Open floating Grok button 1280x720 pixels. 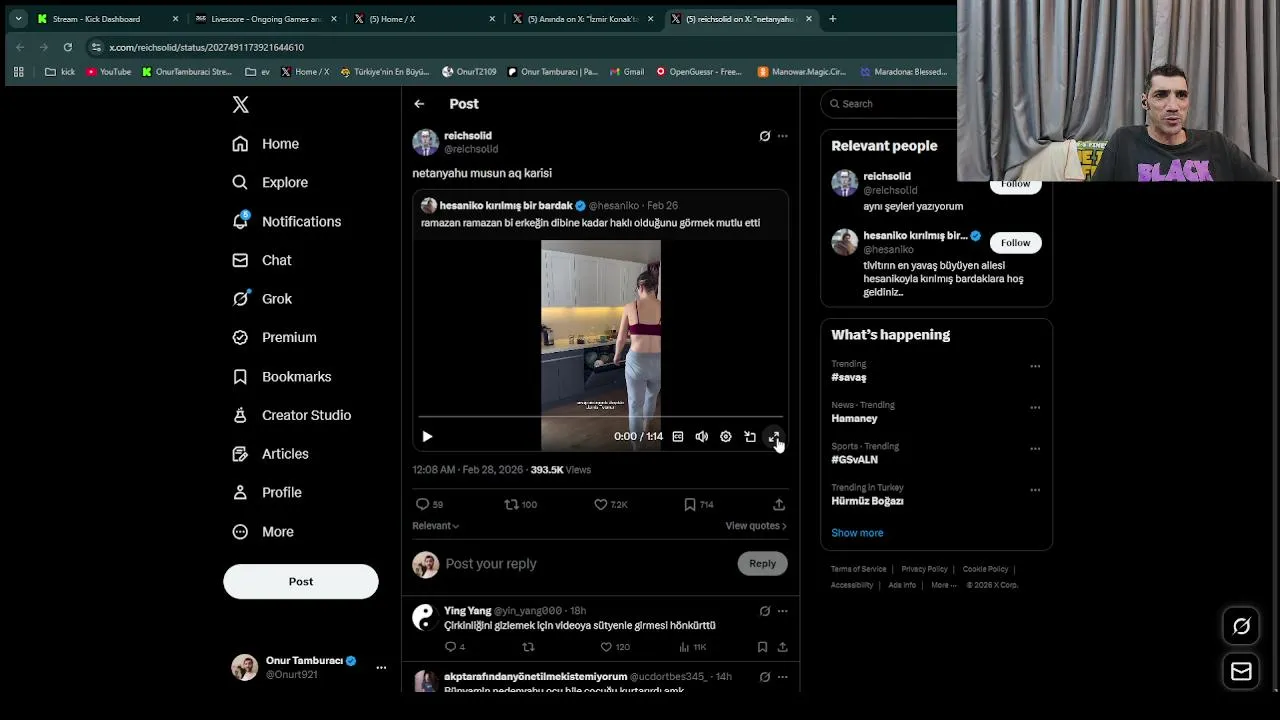(x=1241, y=626)
